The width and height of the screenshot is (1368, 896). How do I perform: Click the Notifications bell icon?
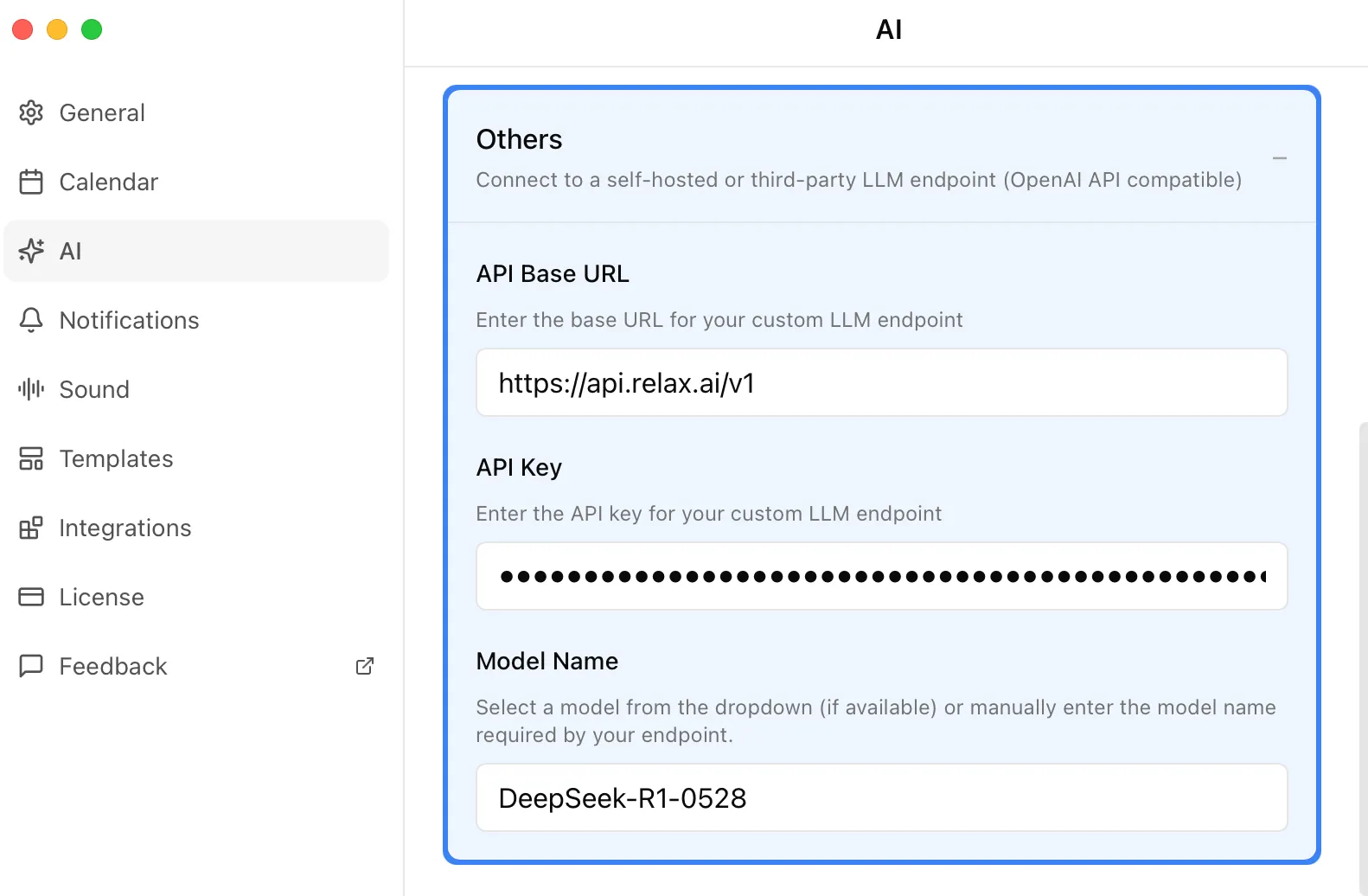pos(31,320)
